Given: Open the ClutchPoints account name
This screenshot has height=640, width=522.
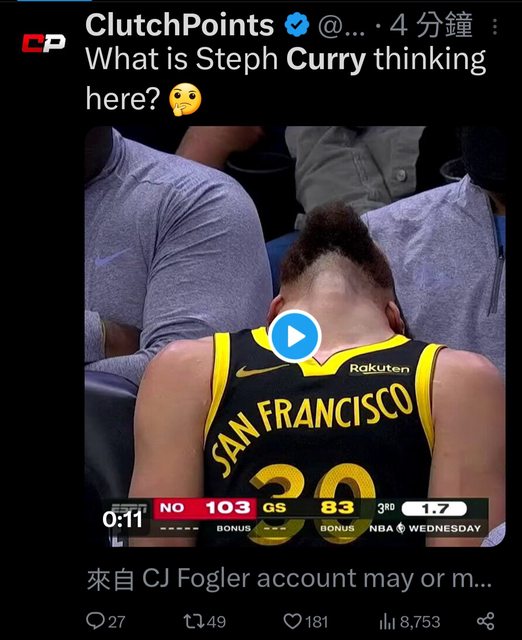Looking at the screenshot, I should point(180,25).
